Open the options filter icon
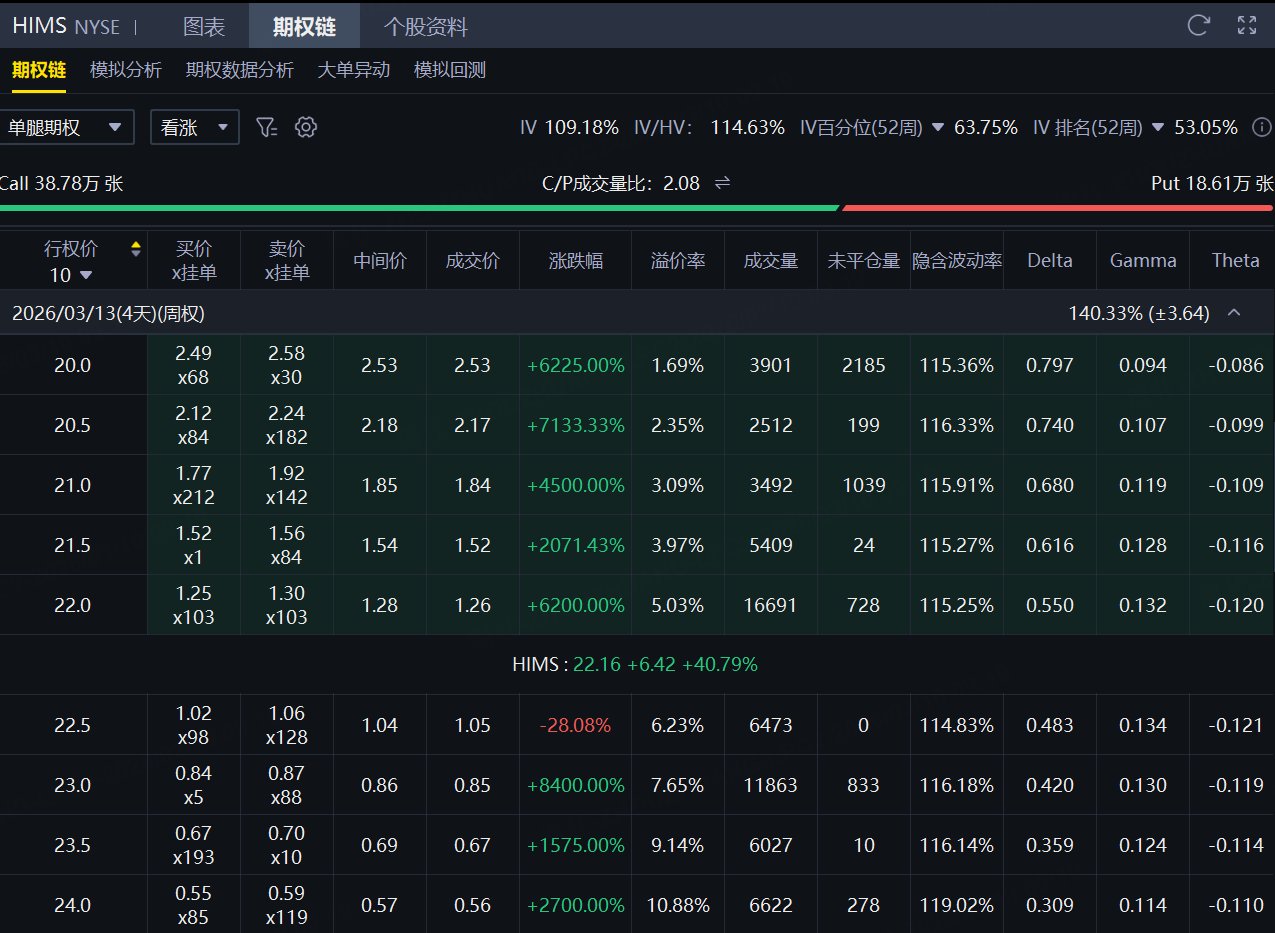This screenshot has height=933, width=1275. (266, 127)
